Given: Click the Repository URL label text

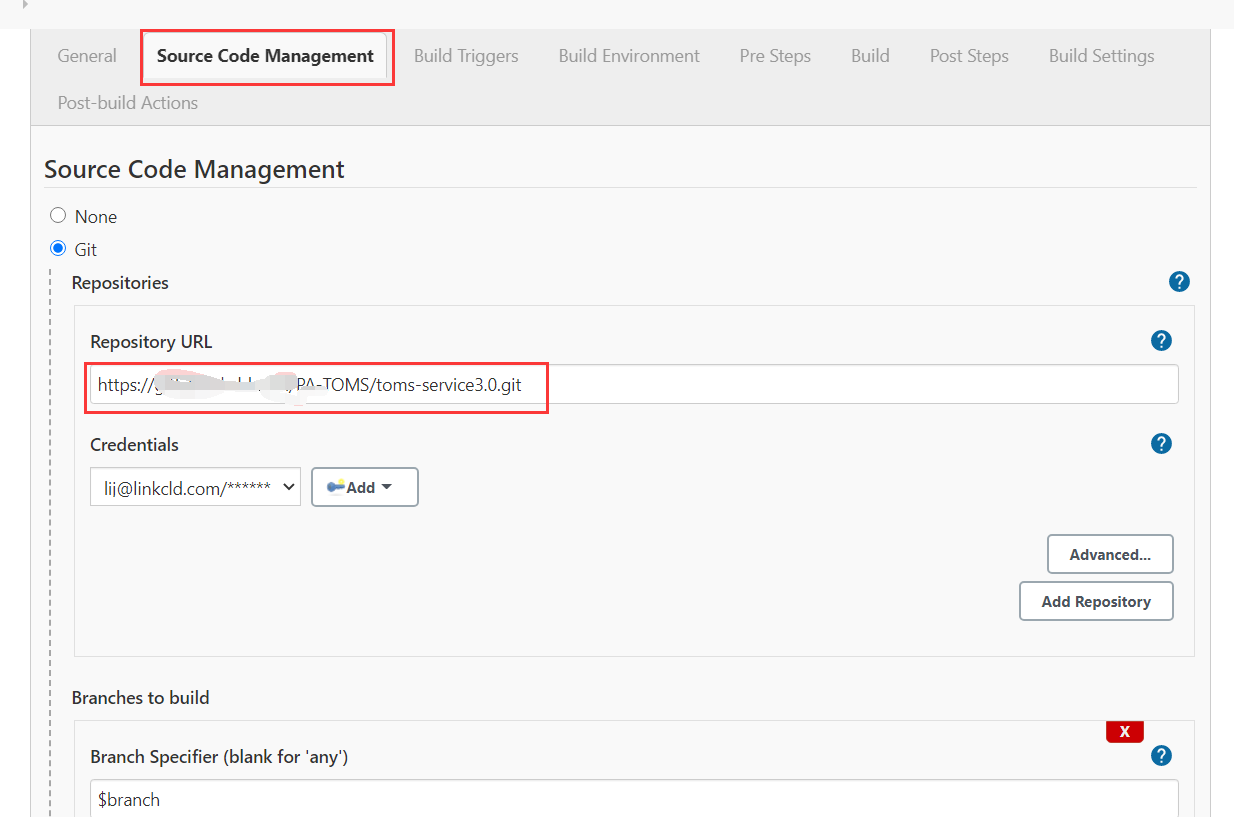Looking at the screenshot, I should tap(151, 341).
